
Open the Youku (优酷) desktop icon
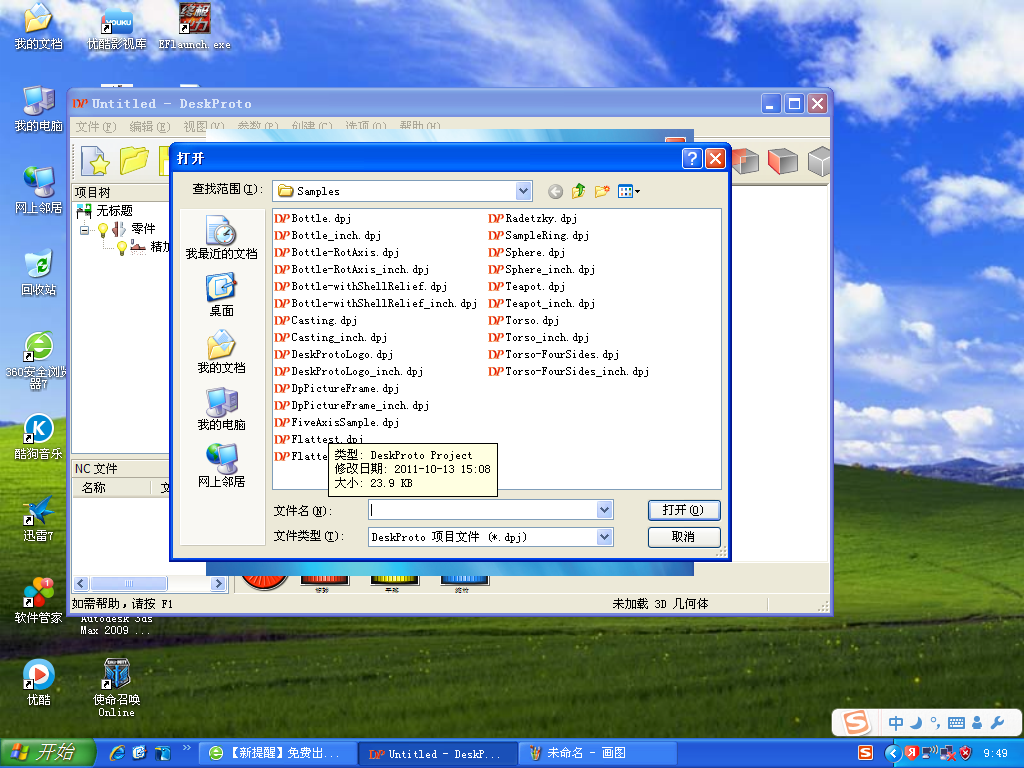39,682
